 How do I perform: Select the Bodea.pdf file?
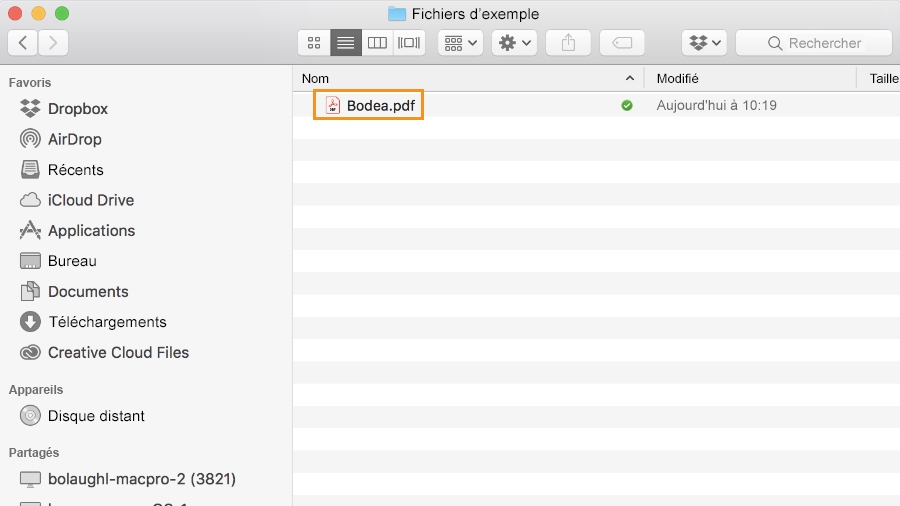[x=368, y=105]
